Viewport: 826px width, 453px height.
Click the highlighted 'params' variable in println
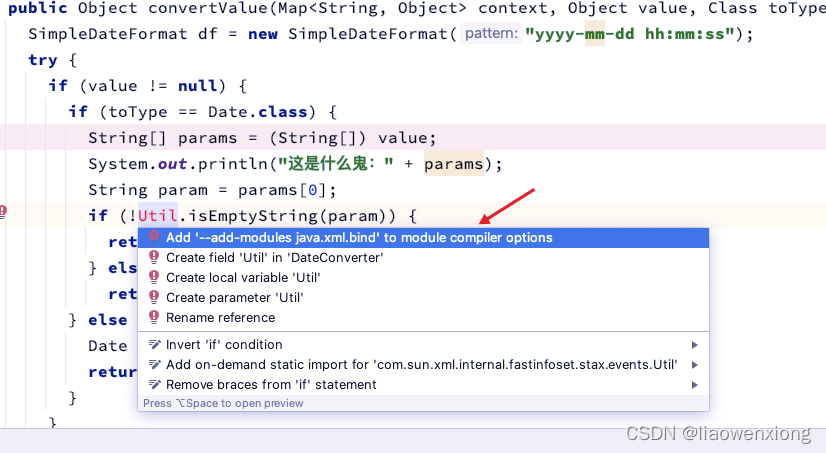point(454,164)
